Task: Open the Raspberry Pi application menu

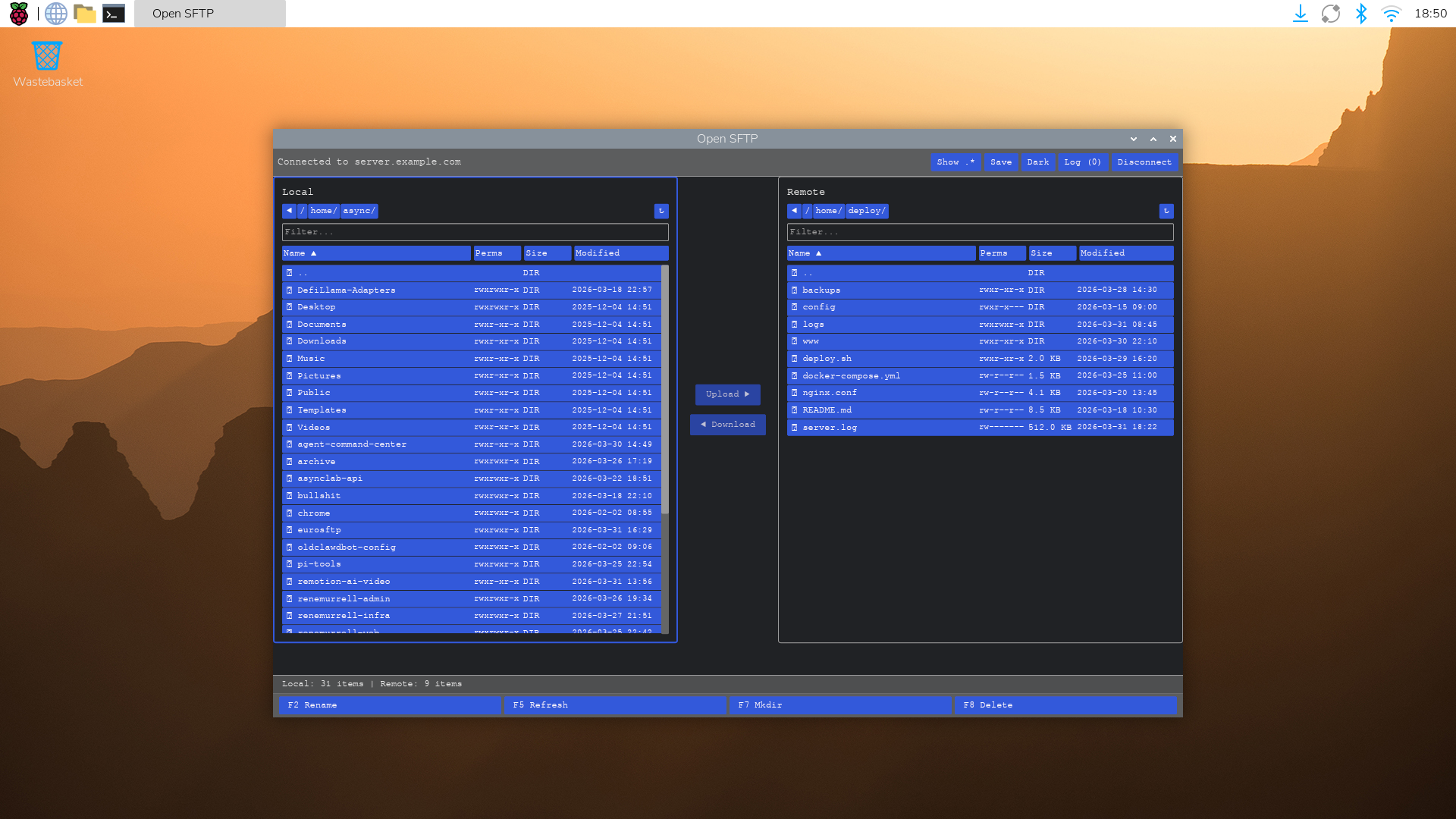Action: click(19, 13)
